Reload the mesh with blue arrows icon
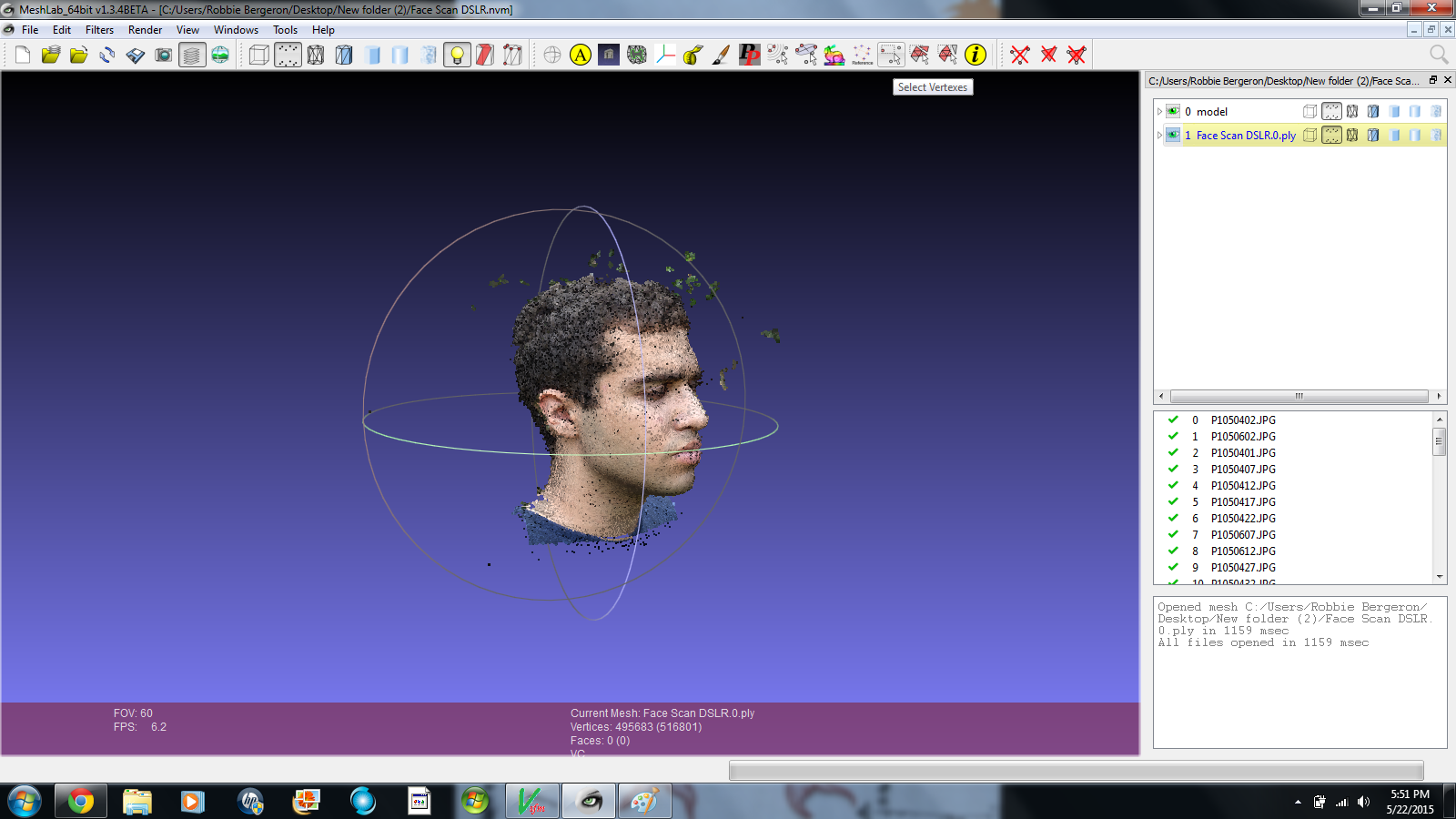This screenshot has height=819, width=1456. pos(107,55)
